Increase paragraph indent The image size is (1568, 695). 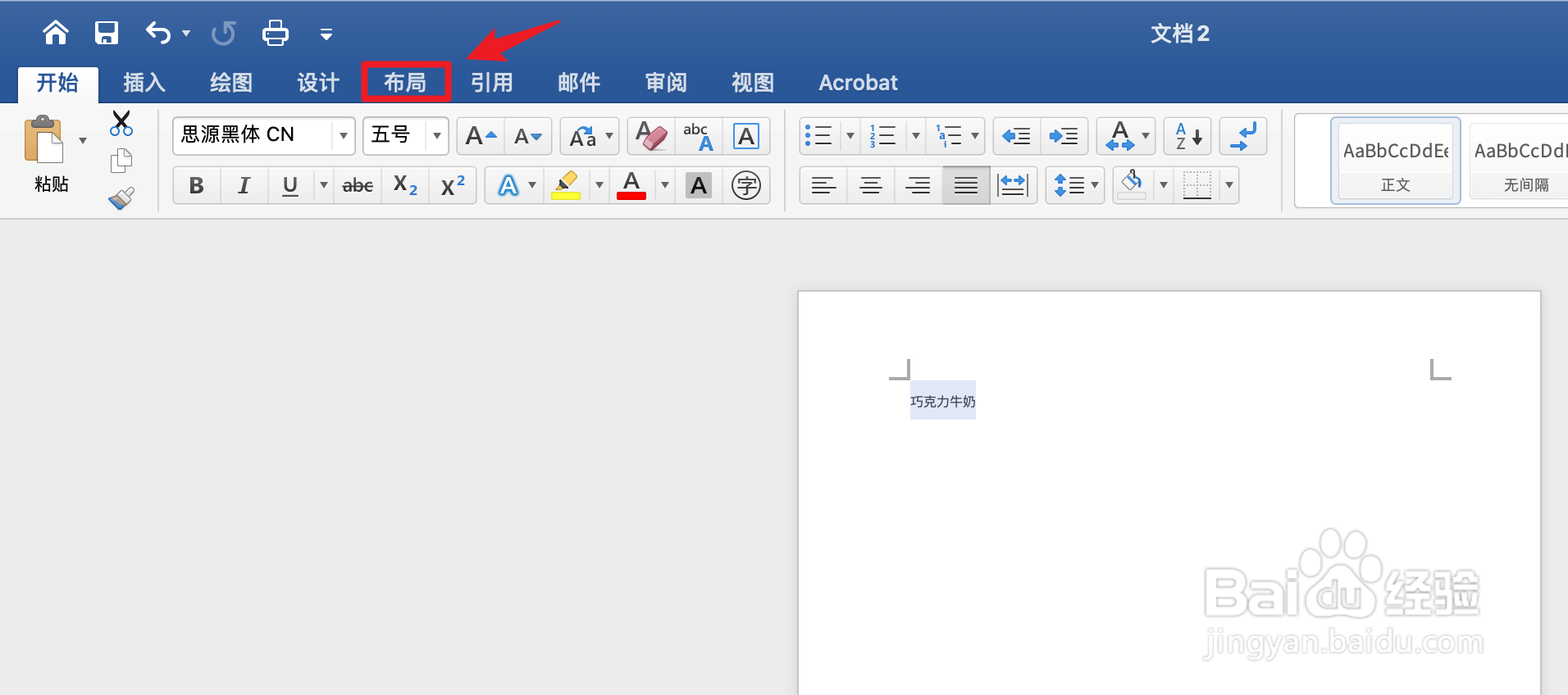tap(1064, 136)
